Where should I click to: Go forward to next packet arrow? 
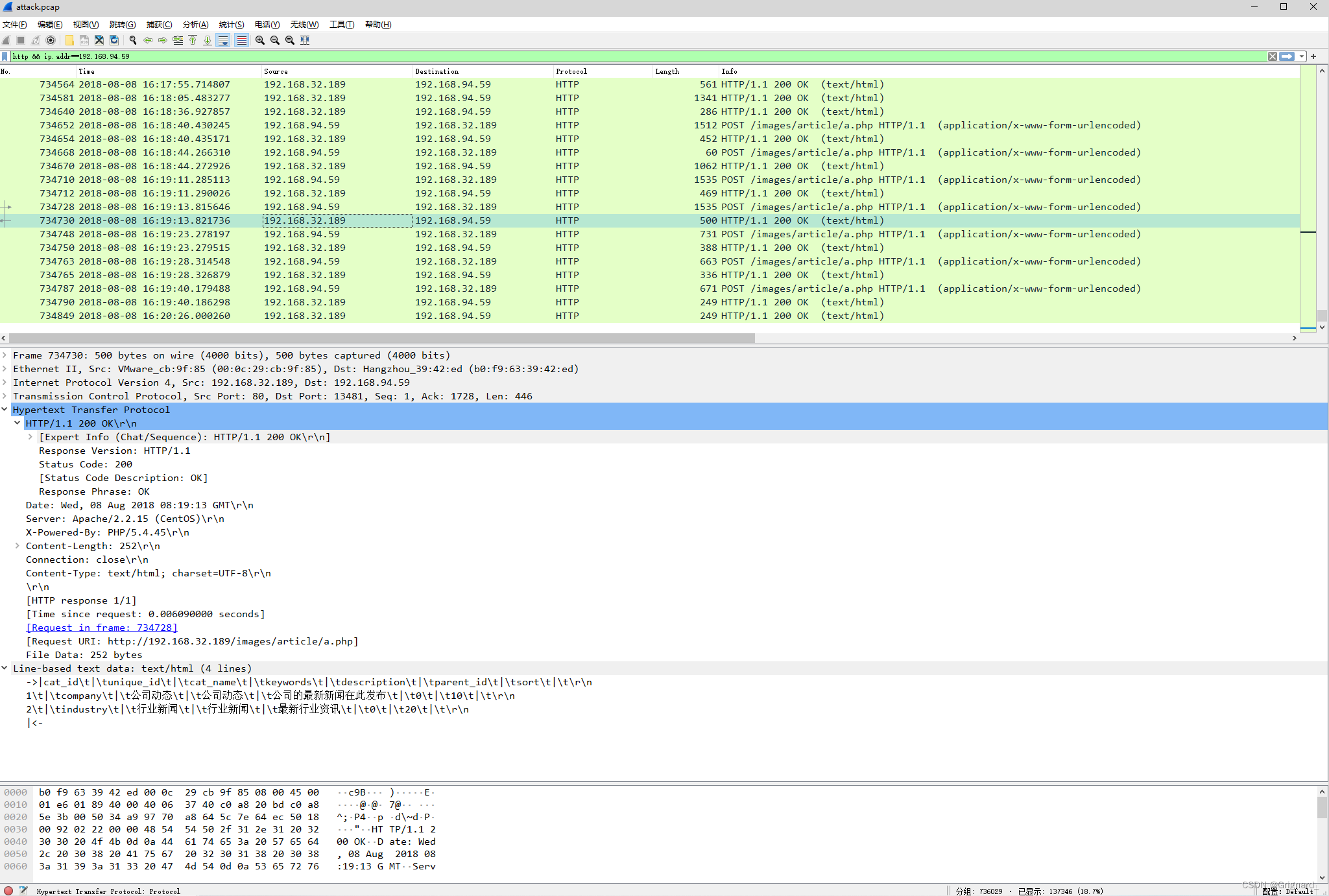pyautogui.click(x=163, y=40)
